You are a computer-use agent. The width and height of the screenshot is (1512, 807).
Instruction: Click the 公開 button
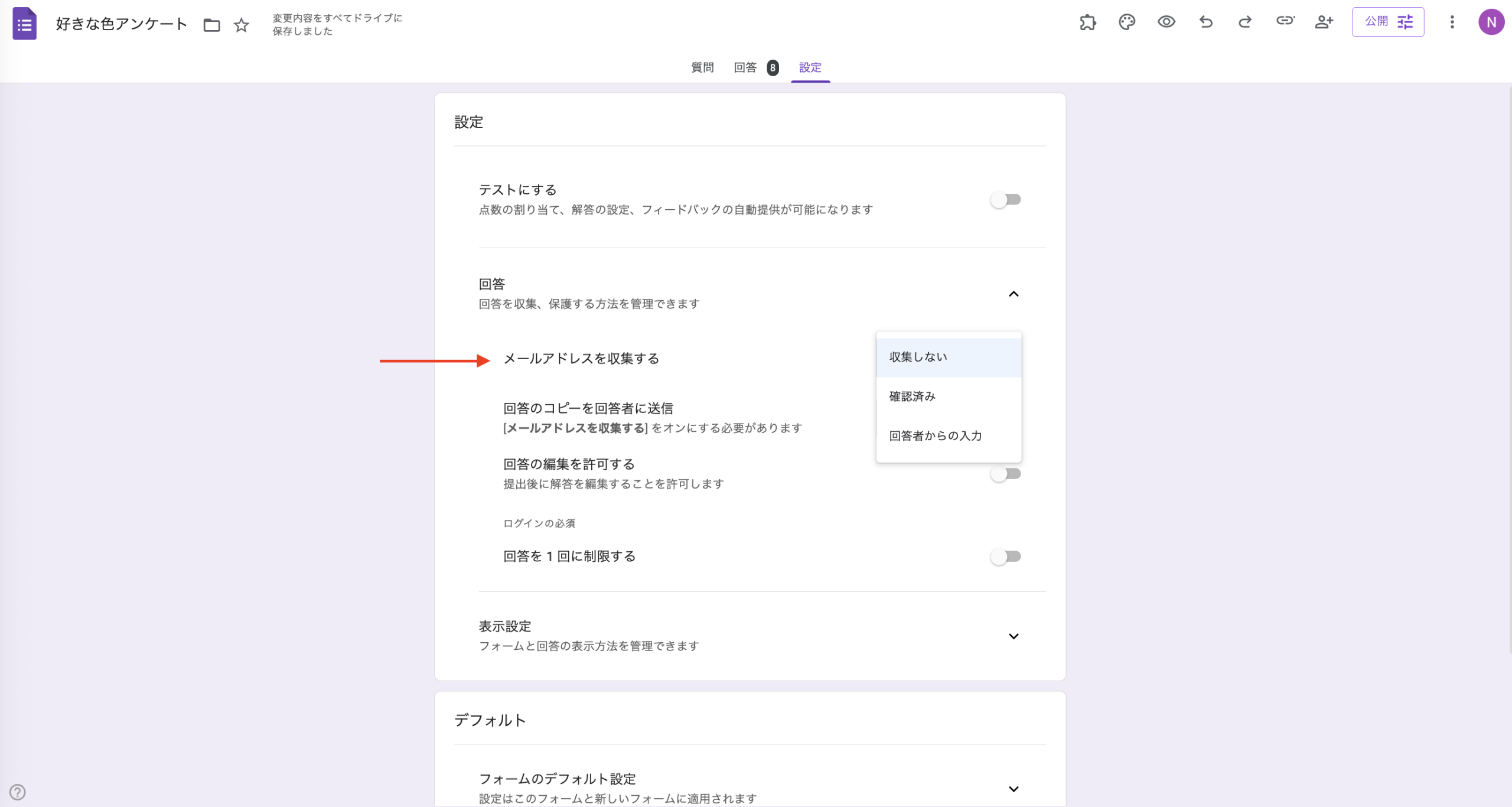(1377, 21)
